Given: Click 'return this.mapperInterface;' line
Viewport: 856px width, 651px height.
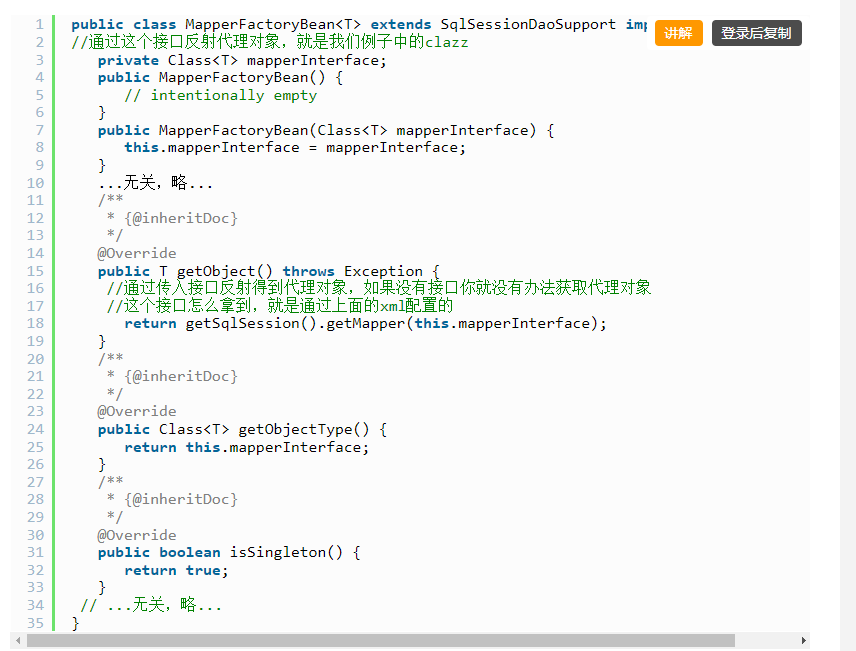Looking at the screenshot, I should 247,447.
